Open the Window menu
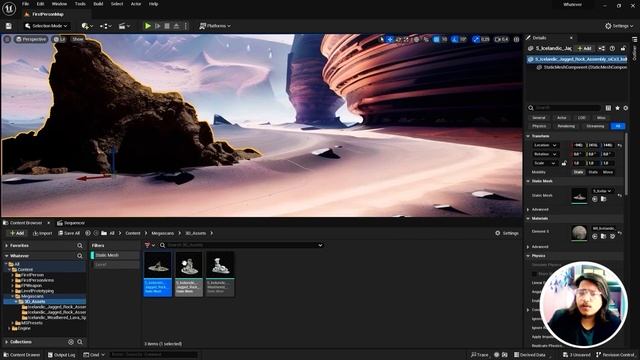This screenshot has width=640, height=360. tap(60, 4)
